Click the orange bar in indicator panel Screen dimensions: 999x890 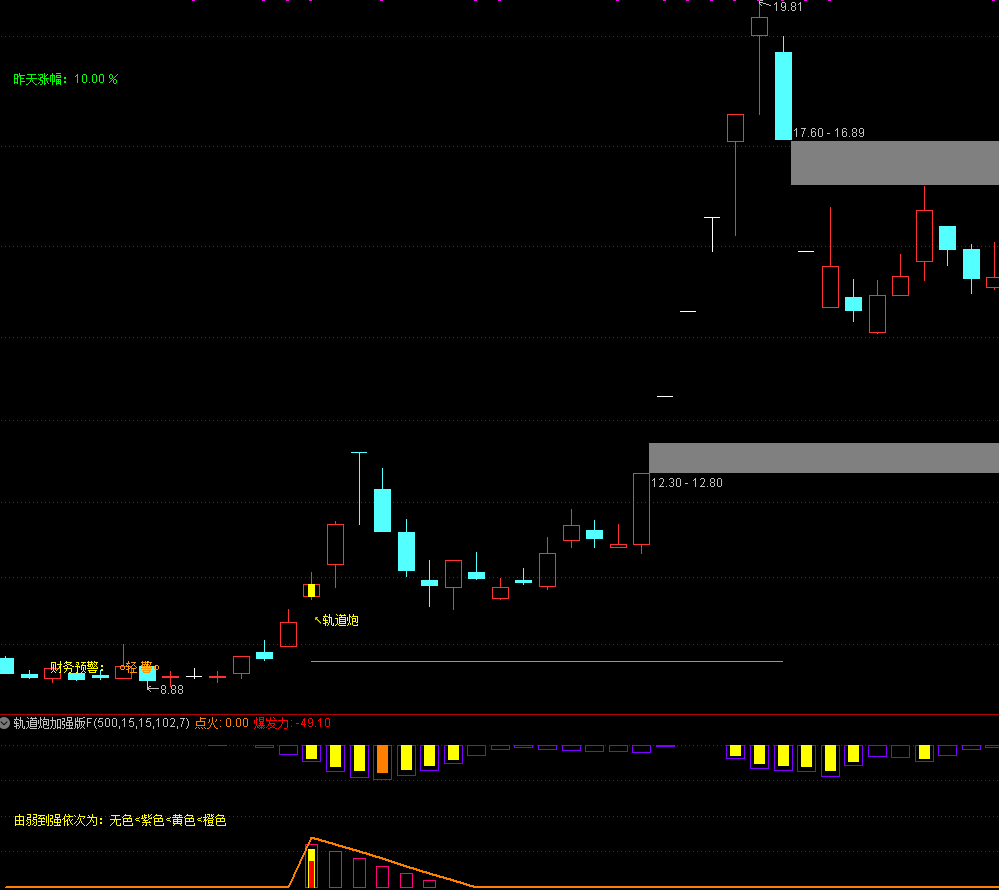point(382,760)
